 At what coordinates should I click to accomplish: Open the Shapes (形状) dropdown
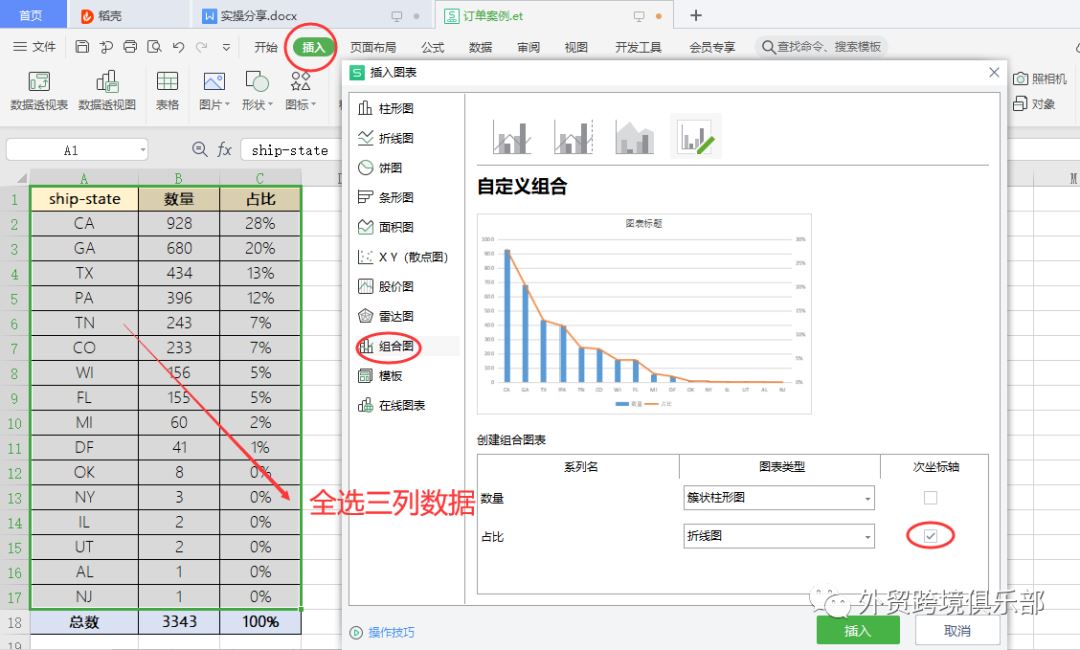click(x=257, y=90)
